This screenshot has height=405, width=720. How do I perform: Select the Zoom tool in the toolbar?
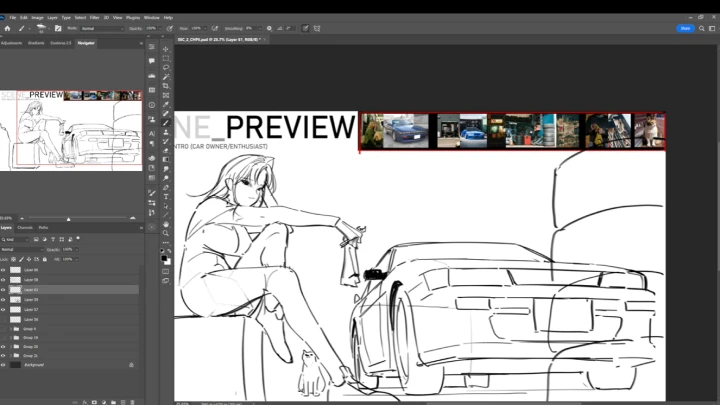tap(166, 233)
